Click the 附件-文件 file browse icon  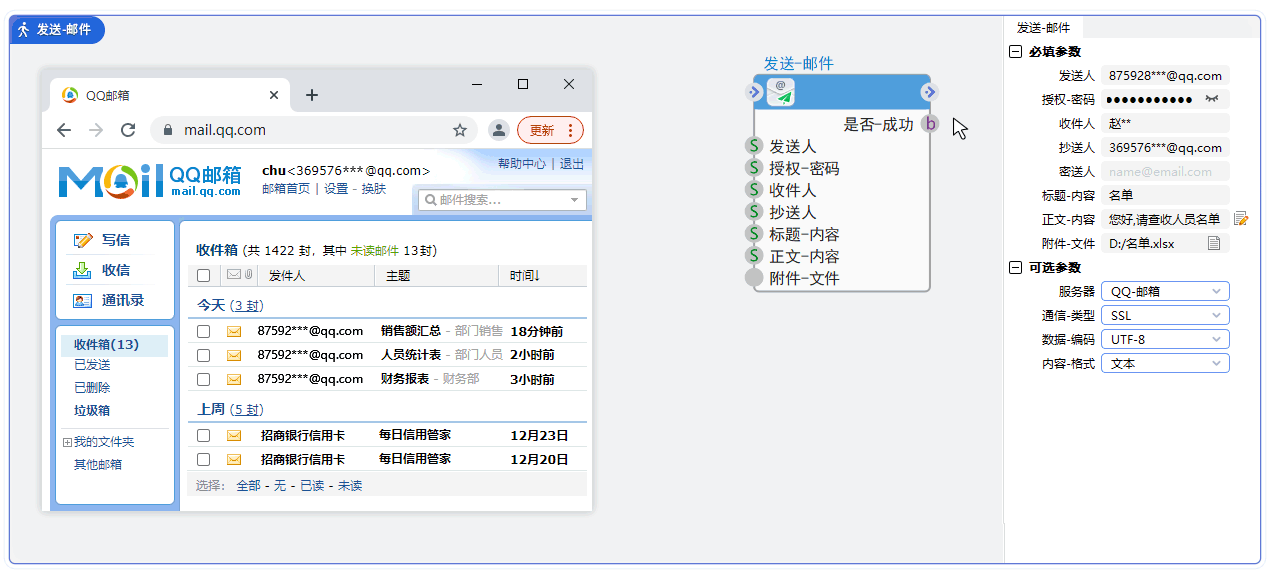(1214, 243)
